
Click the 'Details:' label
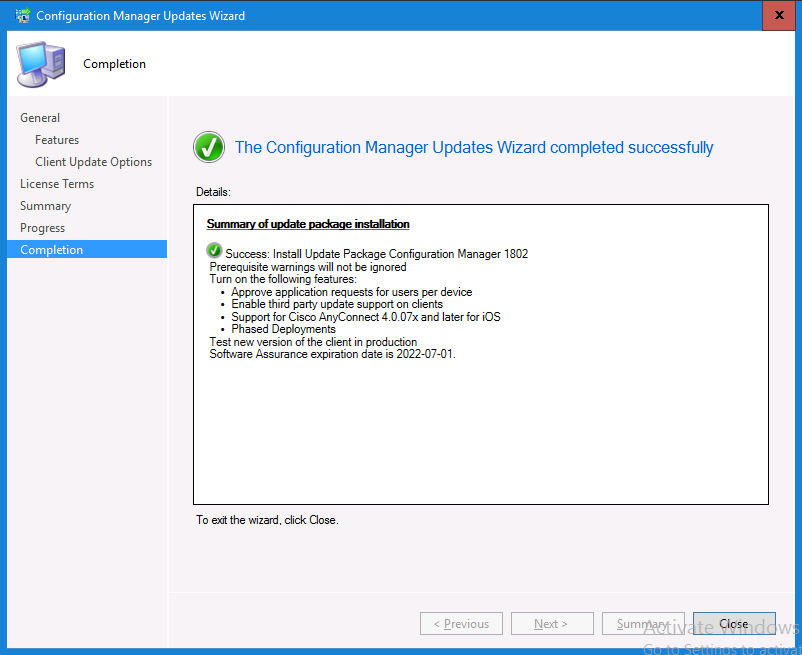click(x=213, y=192)
